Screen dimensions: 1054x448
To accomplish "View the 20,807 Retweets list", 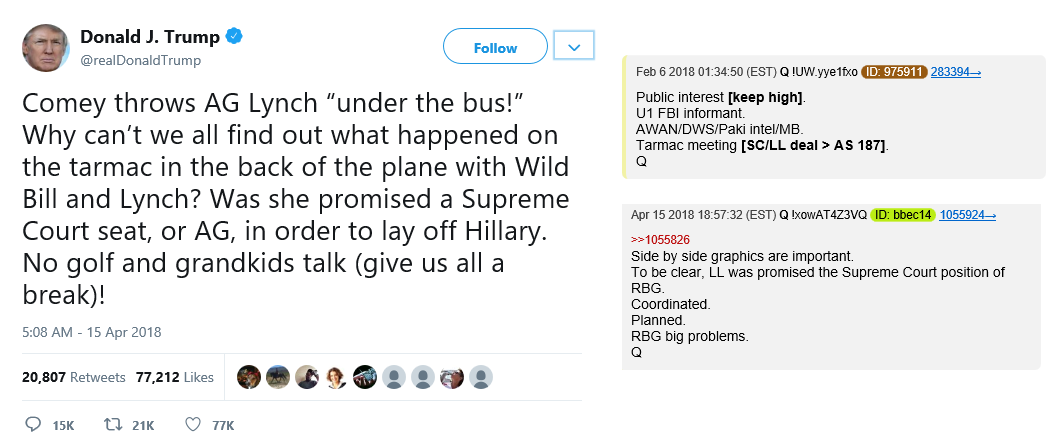I will point(73,377).
